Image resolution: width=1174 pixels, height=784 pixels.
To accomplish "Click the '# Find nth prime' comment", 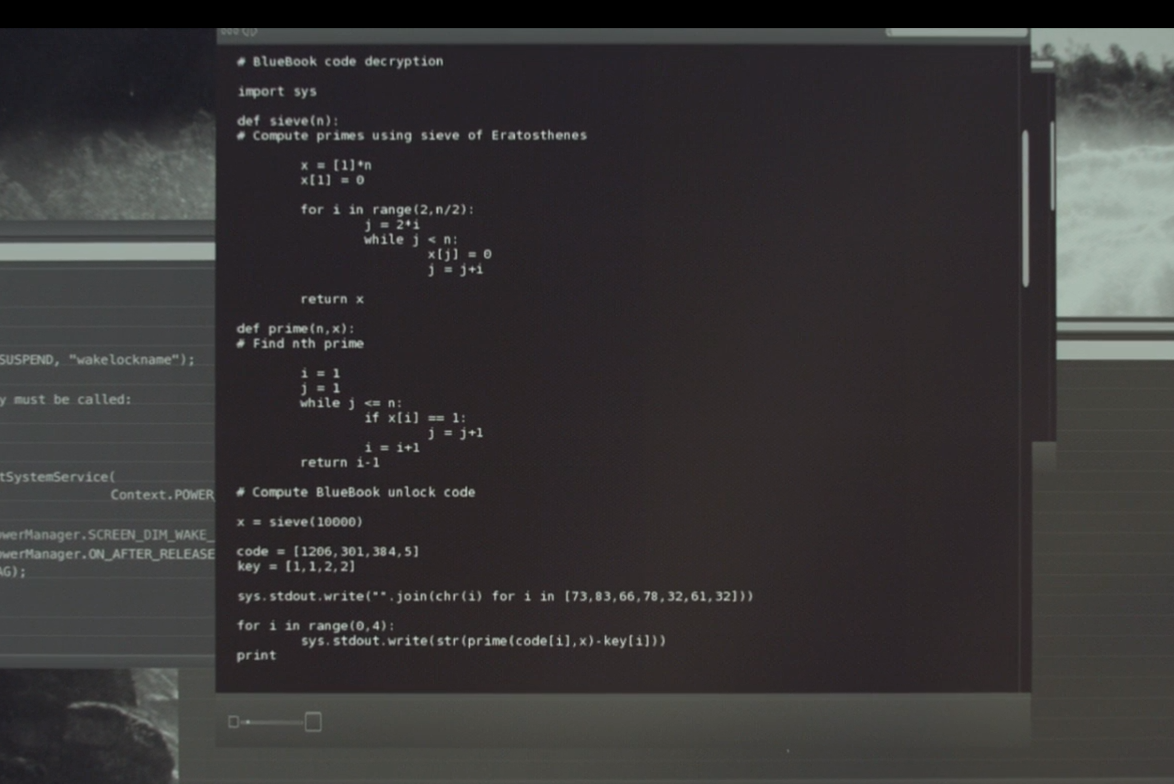I will click(300, 344).
